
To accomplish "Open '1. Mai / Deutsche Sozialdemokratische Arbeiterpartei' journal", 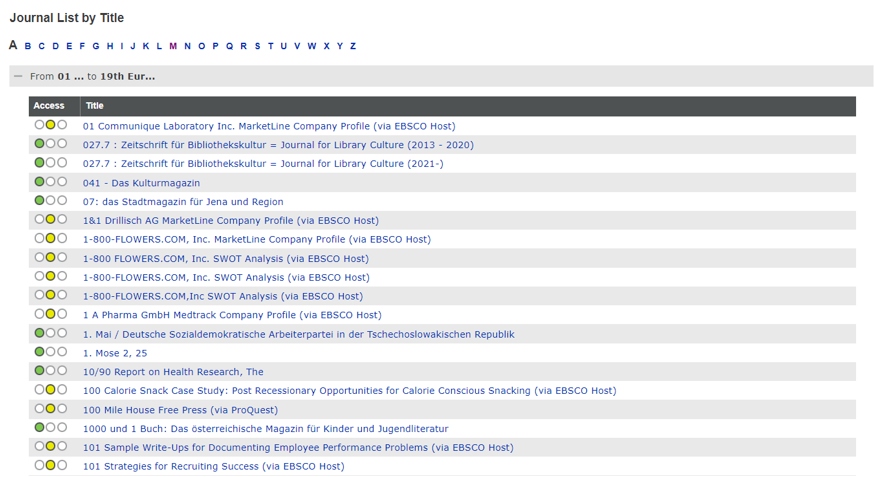I will pyautogui.click(x=299, y=334).
